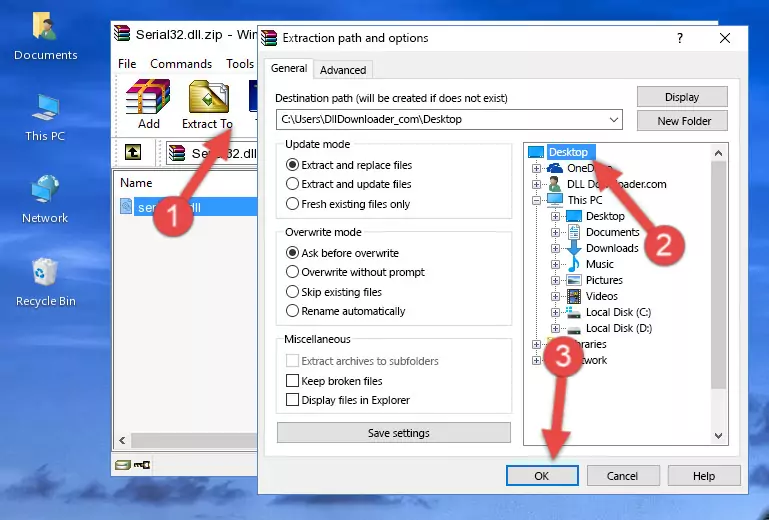Expand the DLL Downloader.com tree node
769x520 pixels.
click(537, 184)
